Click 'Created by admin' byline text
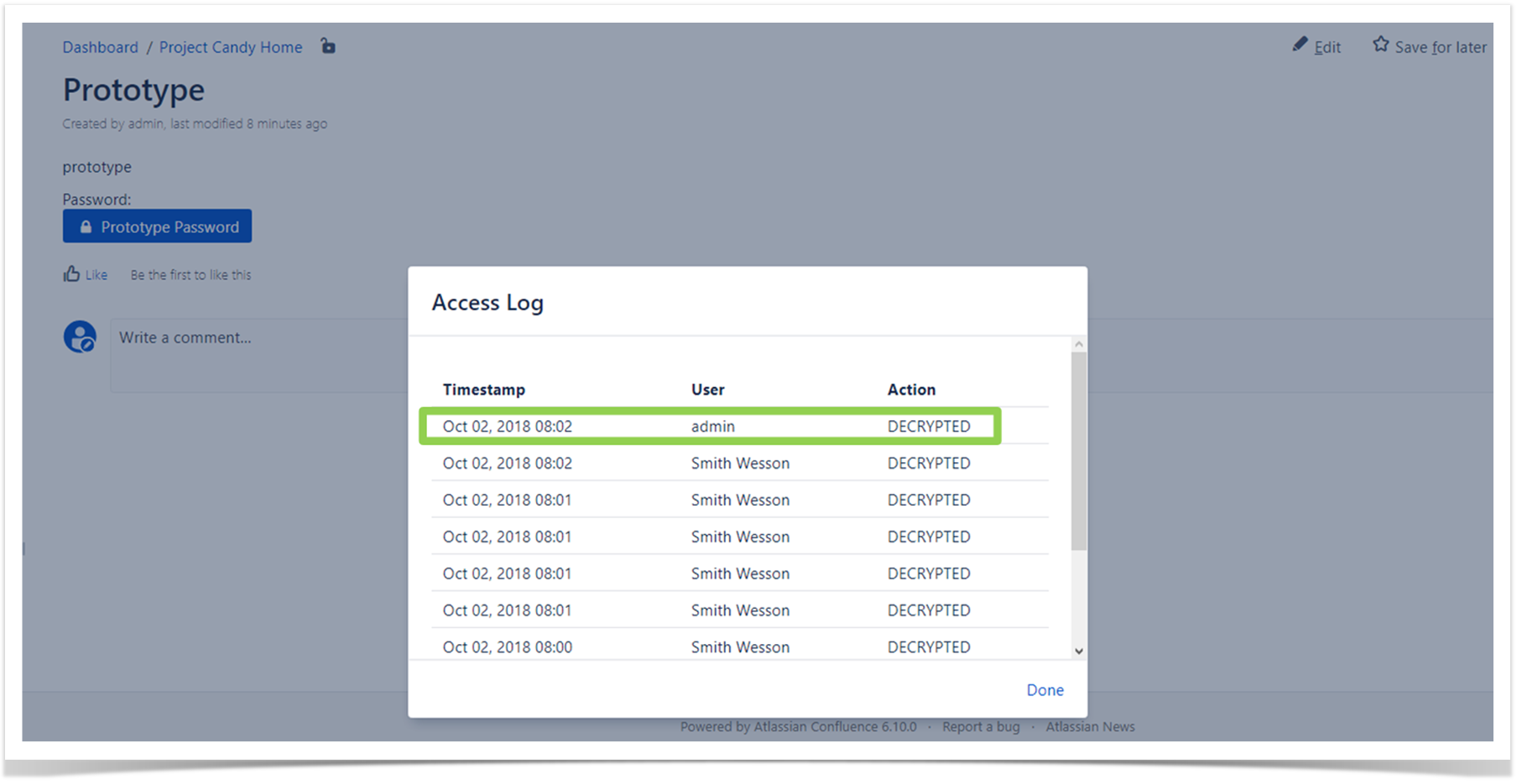 [x=113, y=124]
